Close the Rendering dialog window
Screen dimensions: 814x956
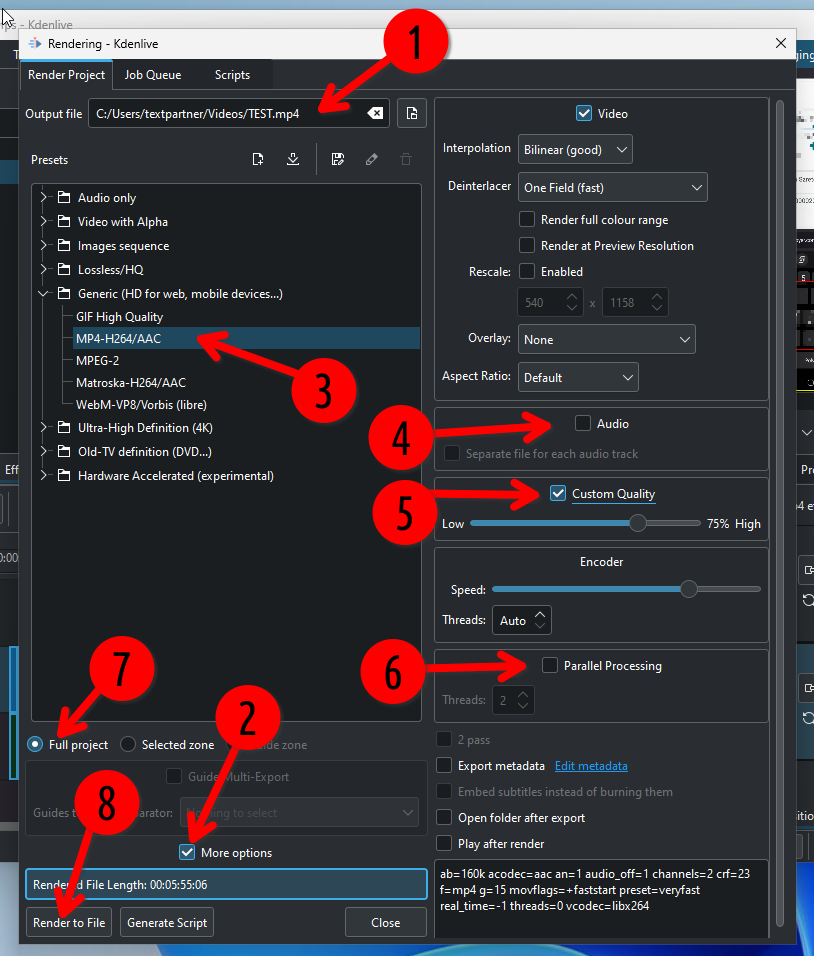780,43
